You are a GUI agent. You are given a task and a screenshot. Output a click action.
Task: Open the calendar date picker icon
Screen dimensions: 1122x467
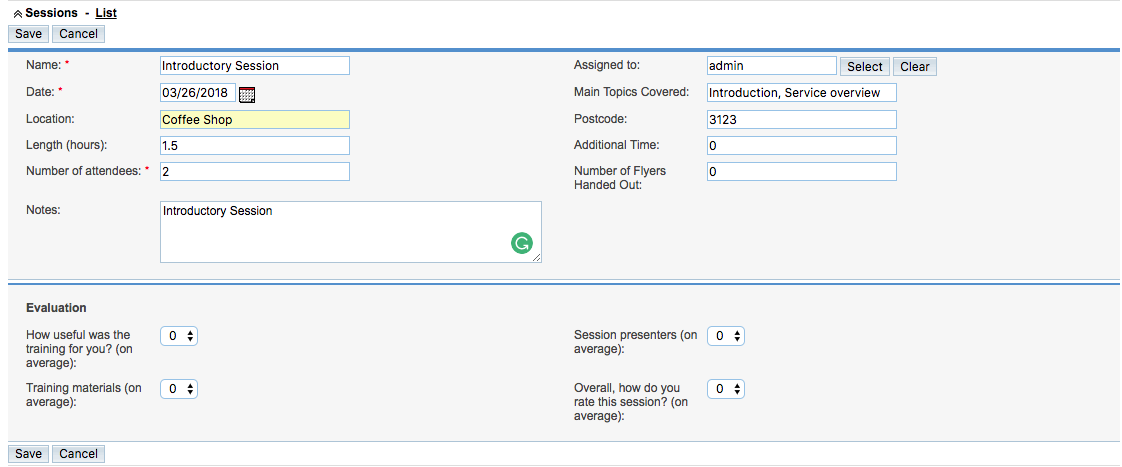(x=247, y=94)
